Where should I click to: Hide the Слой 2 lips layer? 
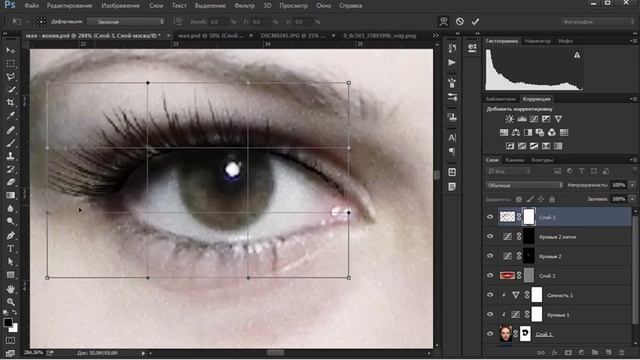click(490, 275)
